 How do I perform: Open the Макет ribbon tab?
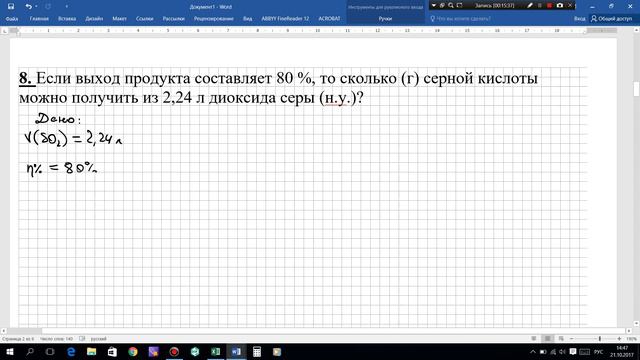(120, 19)
